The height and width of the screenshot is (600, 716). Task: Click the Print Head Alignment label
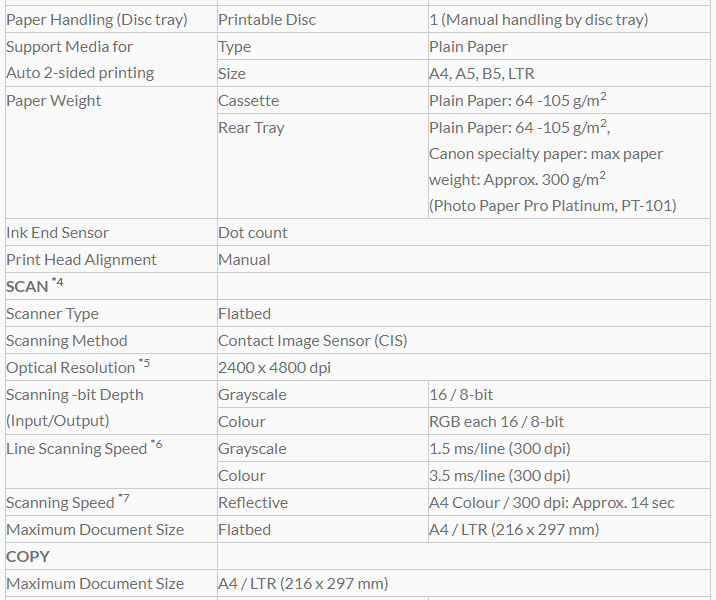coord(81,260)
